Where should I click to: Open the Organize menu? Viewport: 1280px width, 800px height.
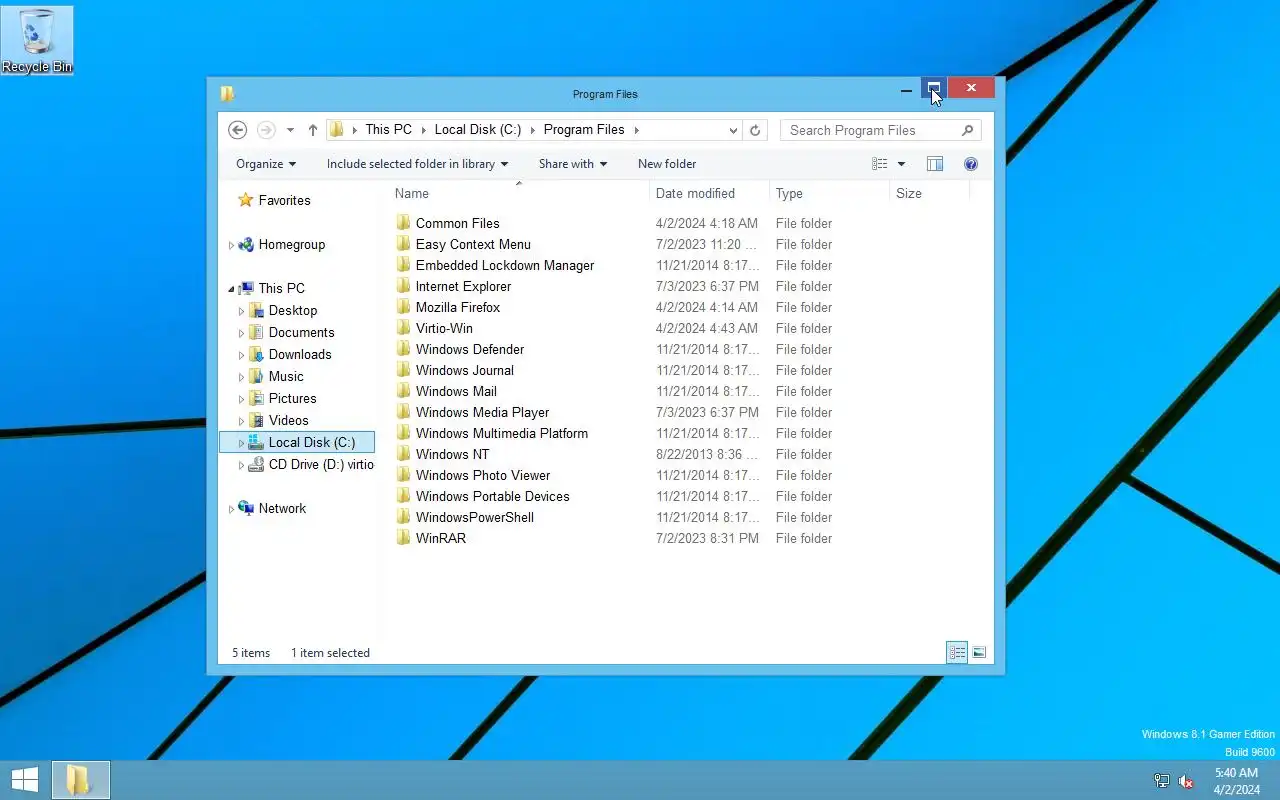coord(266,164)
